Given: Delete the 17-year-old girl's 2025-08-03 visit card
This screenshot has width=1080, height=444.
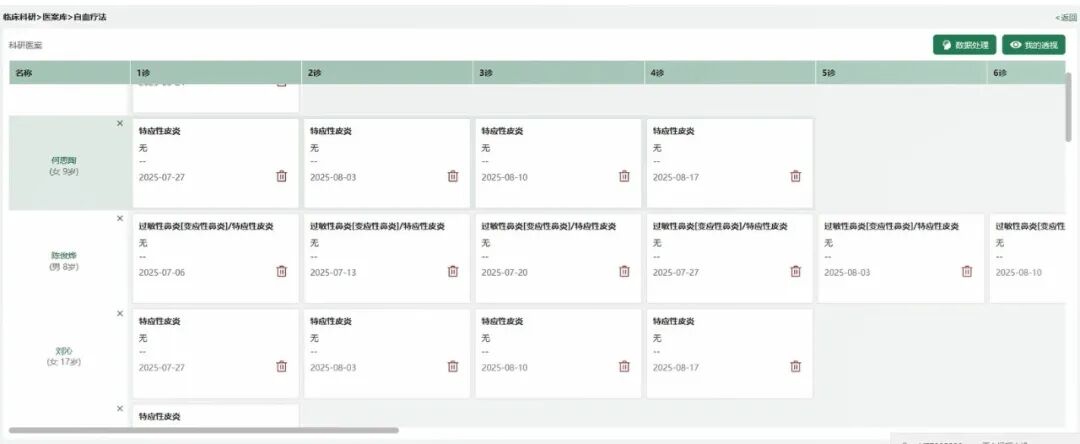Looking at the screenshot, I should (x=453, y=366).
